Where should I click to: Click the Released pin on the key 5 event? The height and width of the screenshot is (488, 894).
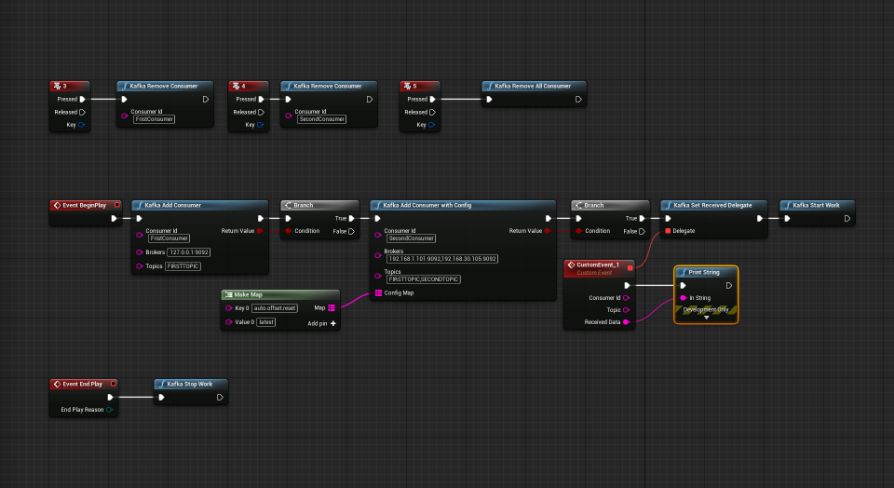(431, 112)
